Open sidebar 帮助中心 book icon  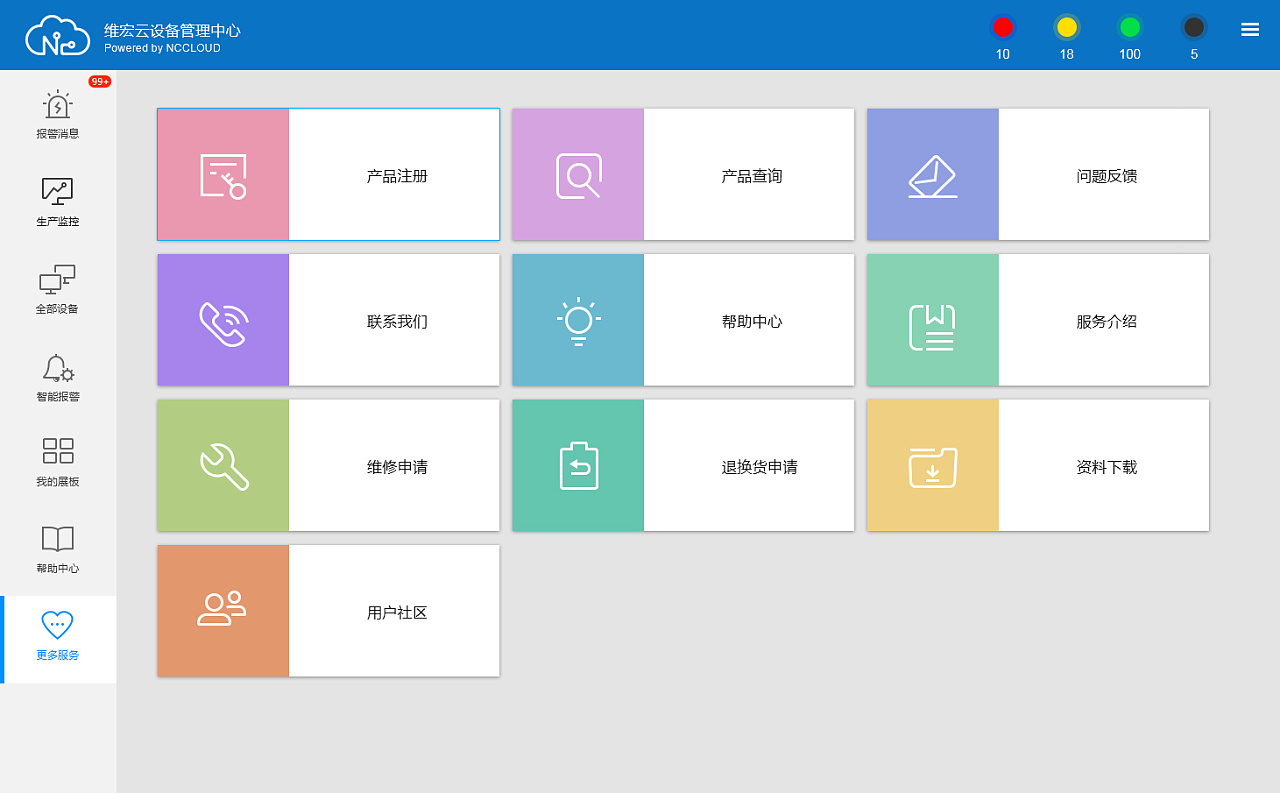pos(58,539)
